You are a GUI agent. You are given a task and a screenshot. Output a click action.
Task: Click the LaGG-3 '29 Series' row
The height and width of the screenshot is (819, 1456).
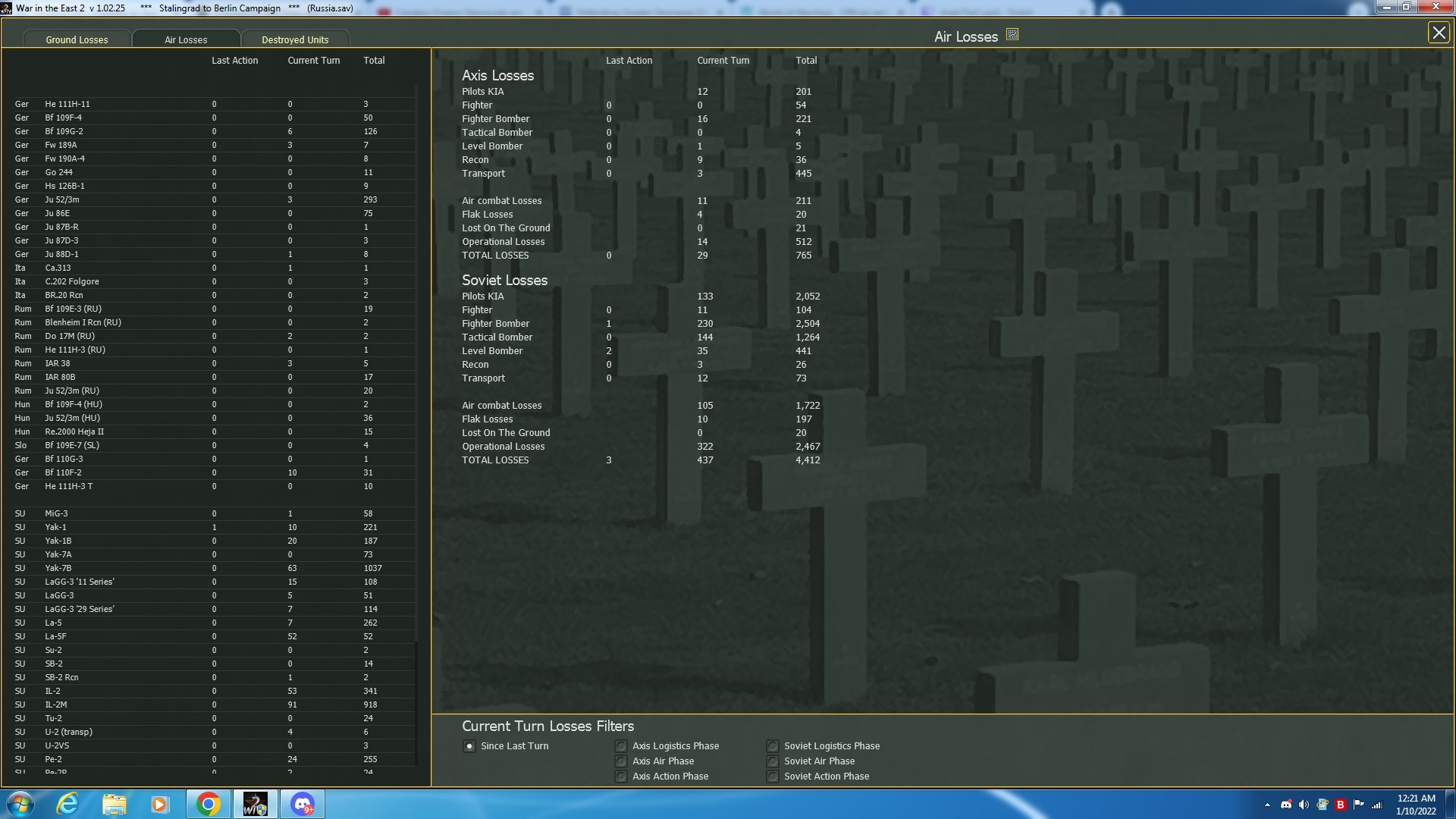[x=214, y=609]
